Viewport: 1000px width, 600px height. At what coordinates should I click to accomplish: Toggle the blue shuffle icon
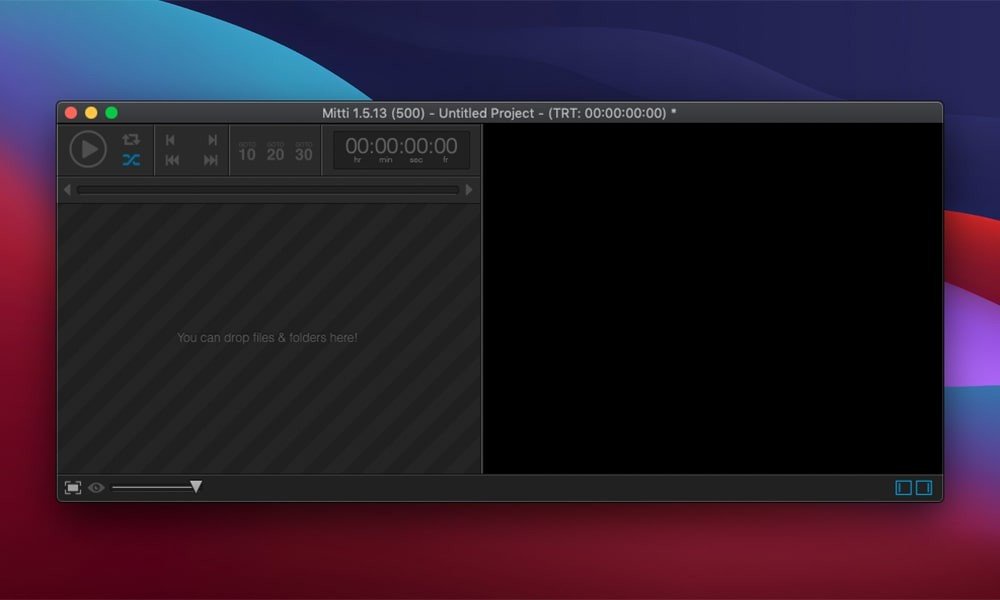pyautogui.click(x=131, y=160)
